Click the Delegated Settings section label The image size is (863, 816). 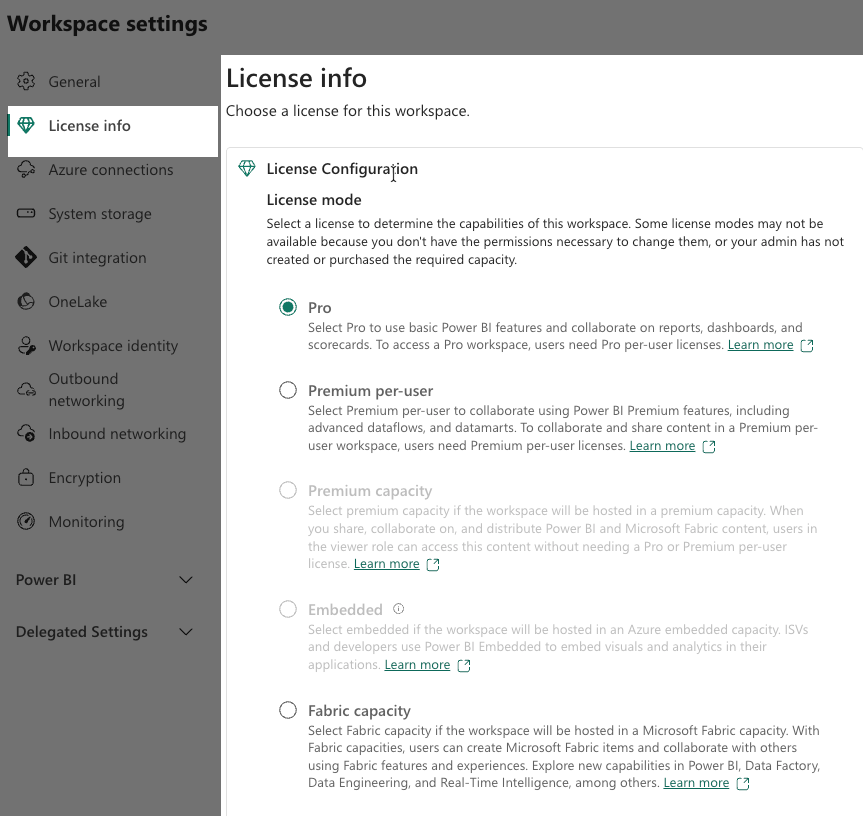click(81, 632)
